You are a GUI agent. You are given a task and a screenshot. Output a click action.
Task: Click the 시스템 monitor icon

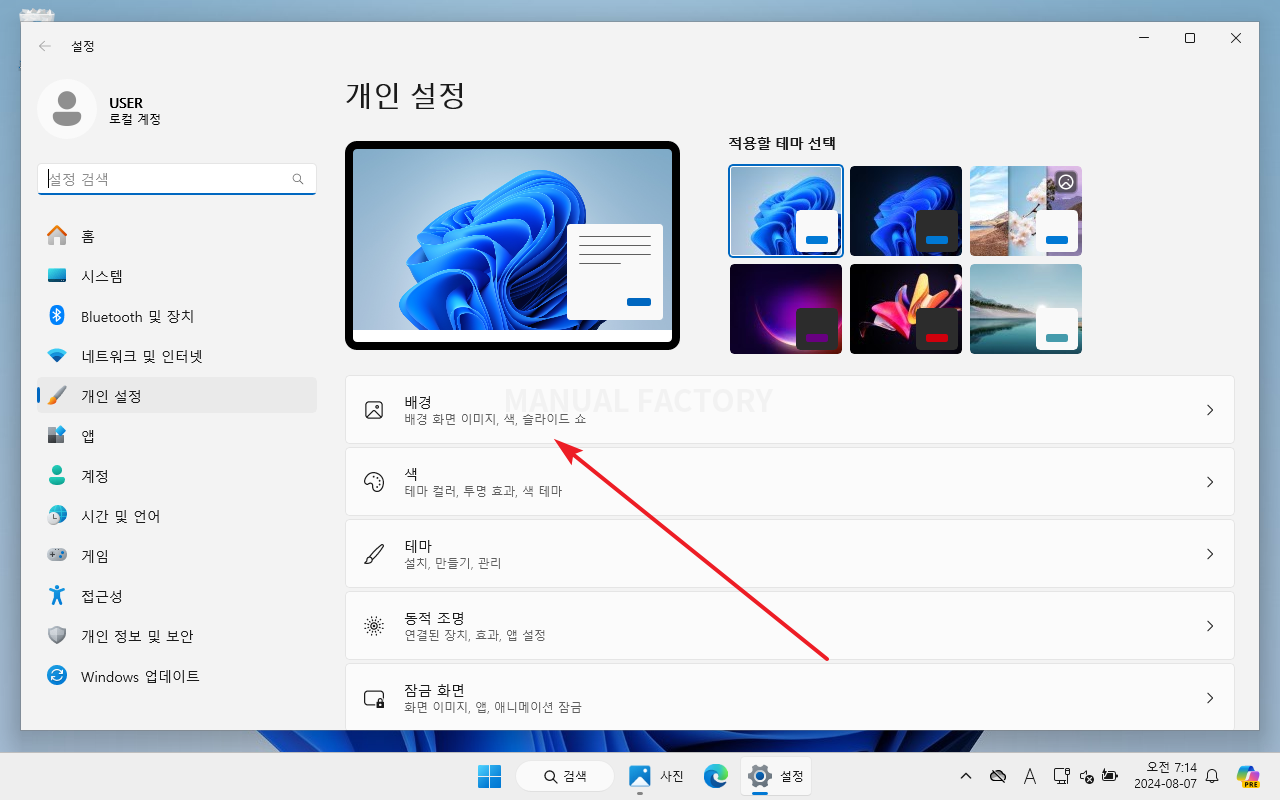tap(57, 276)
